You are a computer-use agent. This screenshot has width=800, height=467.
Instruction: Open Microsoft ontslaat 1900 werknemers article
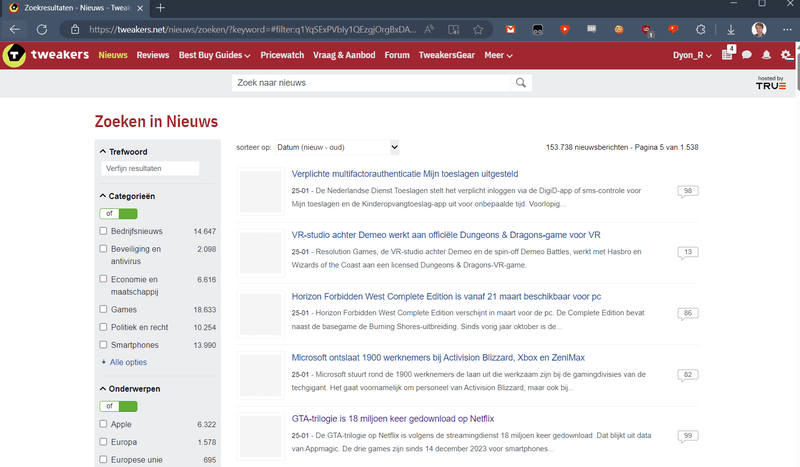point(438,357)
